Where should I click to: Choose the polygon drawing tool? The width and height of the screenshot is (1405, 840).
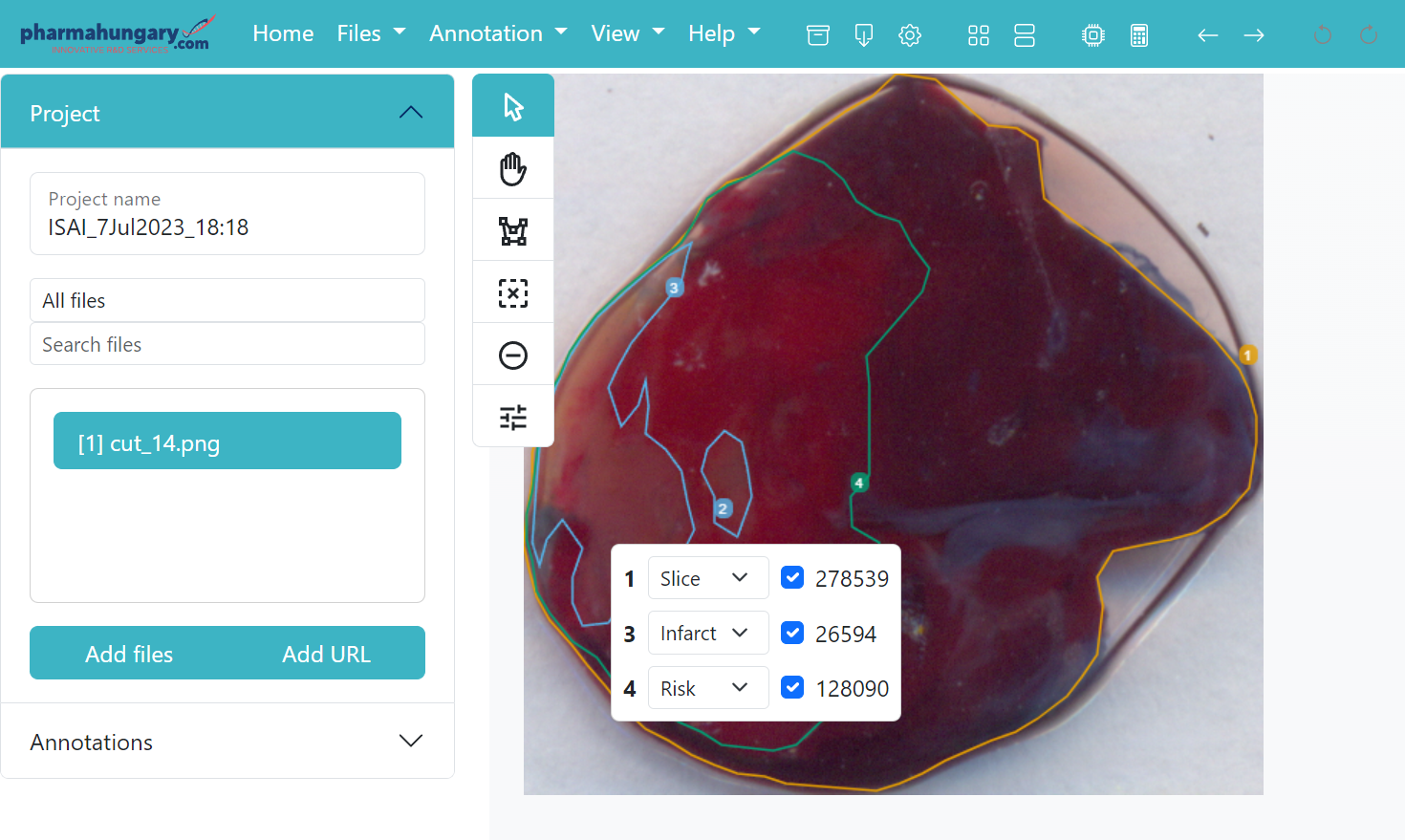pyautogui.click(x=513, y=231)
